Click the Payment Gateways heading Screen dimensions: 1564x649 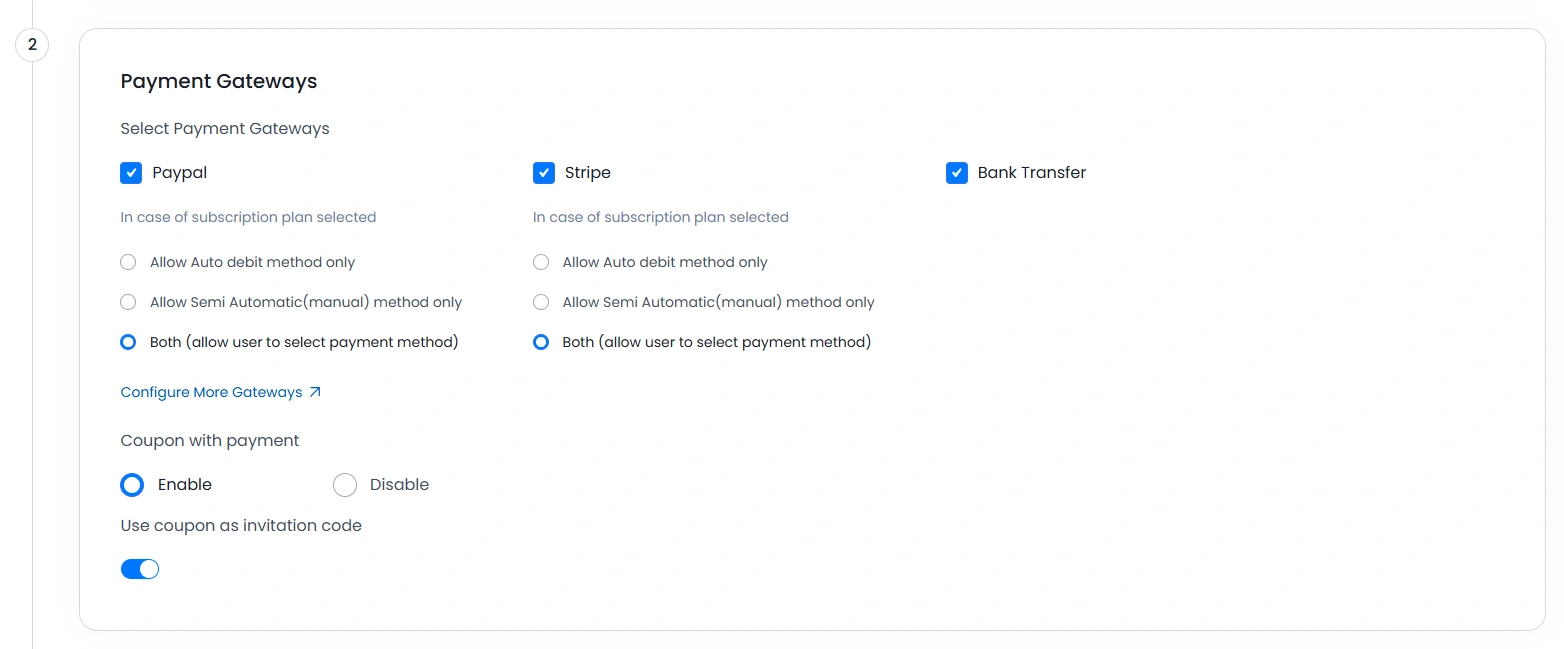tap(218, 81)
